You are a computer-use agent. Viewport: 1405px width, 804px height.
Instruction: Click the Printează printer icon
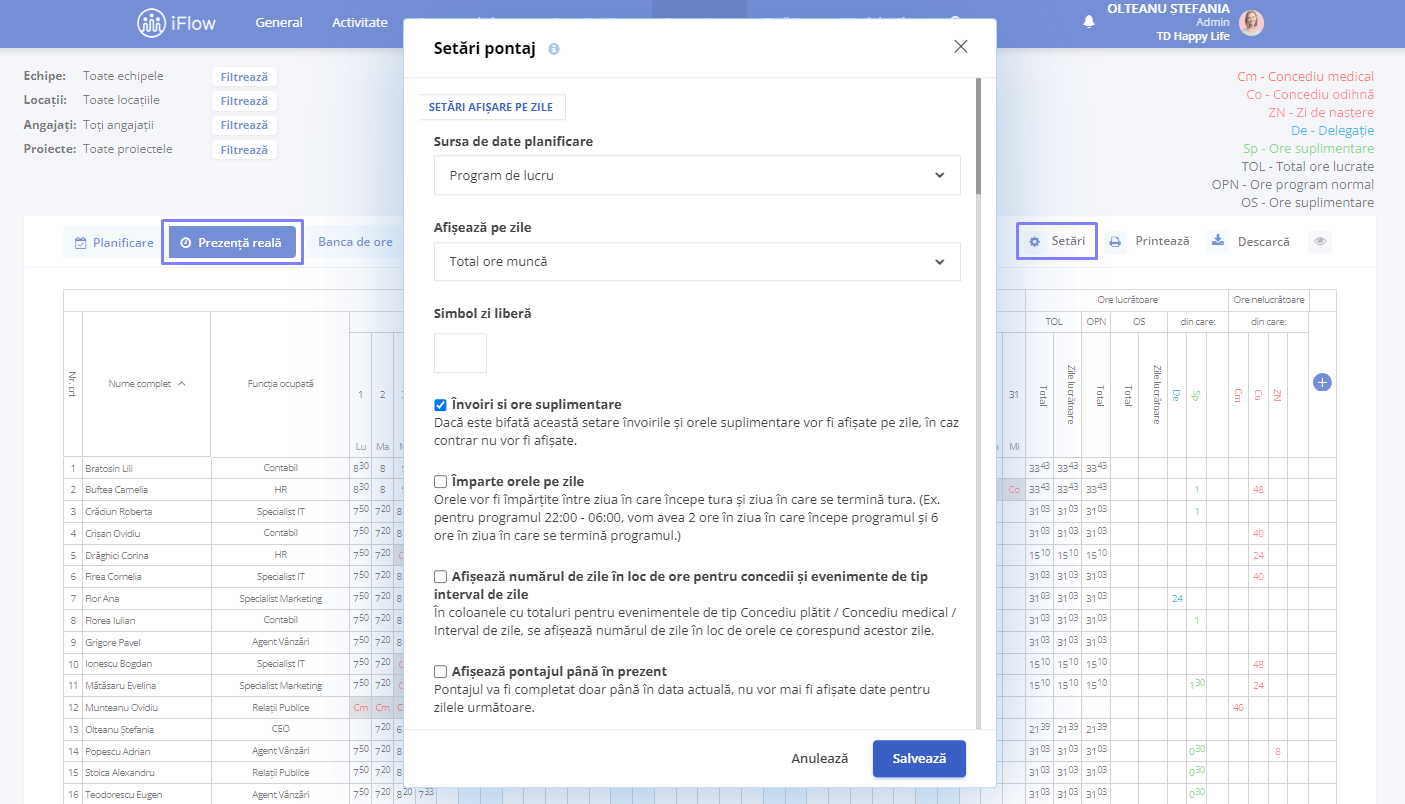[1115, 242]
